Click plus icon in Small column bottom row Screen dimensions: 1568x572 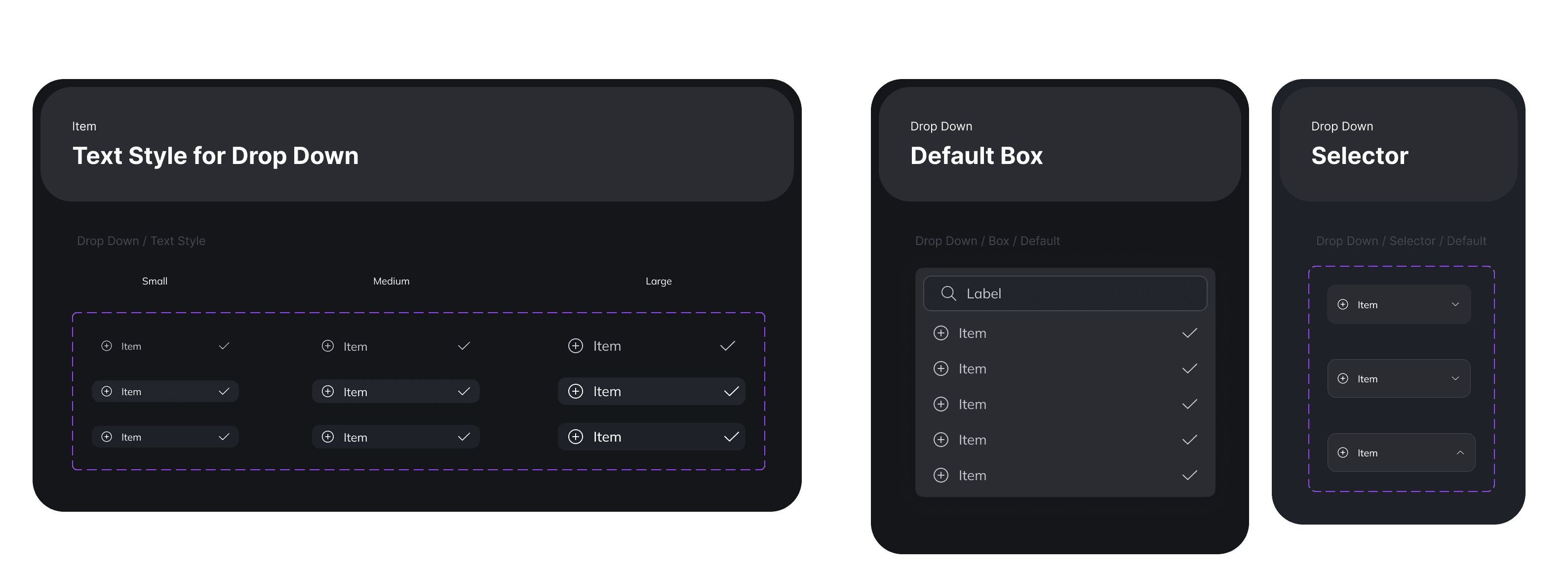[x=107, y=437]
